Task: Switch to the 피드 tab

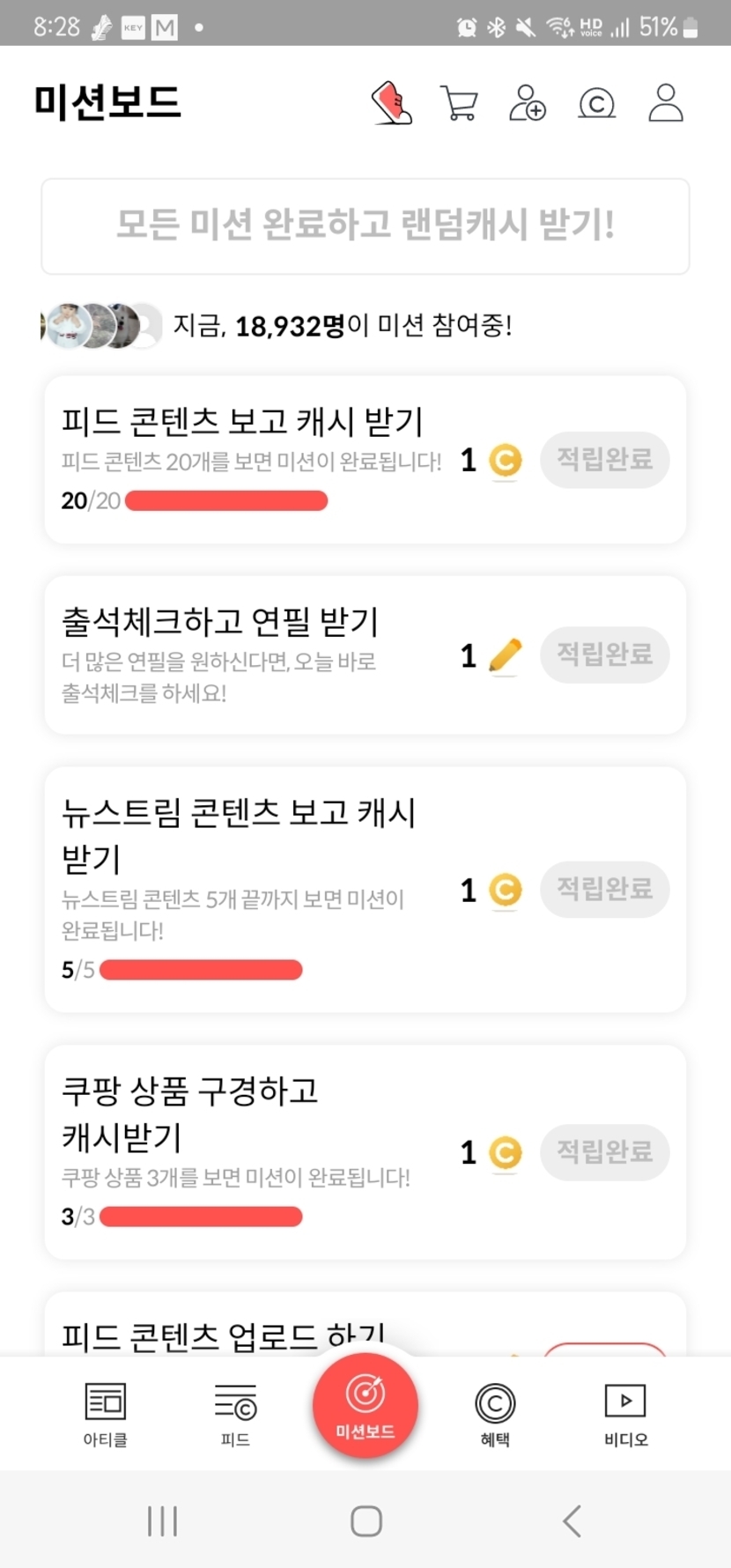Action: tap(235, 1415)
